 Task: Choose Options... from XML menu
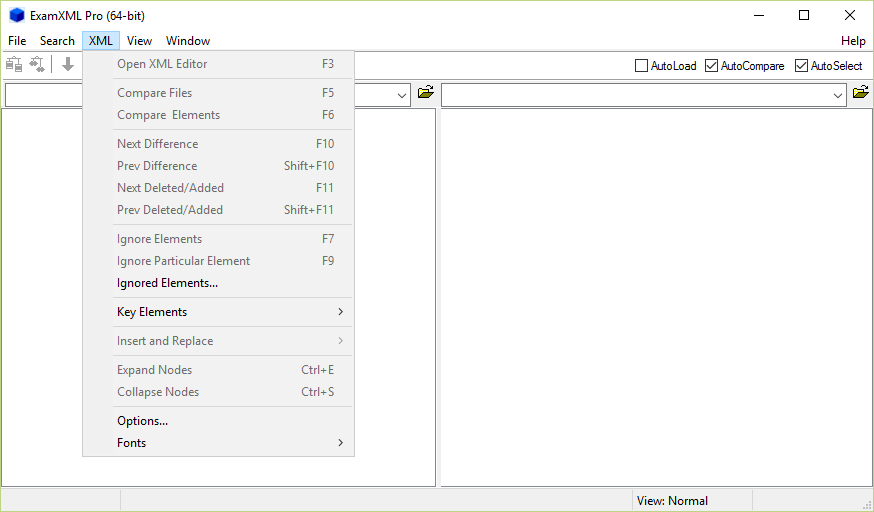[218, 421]
